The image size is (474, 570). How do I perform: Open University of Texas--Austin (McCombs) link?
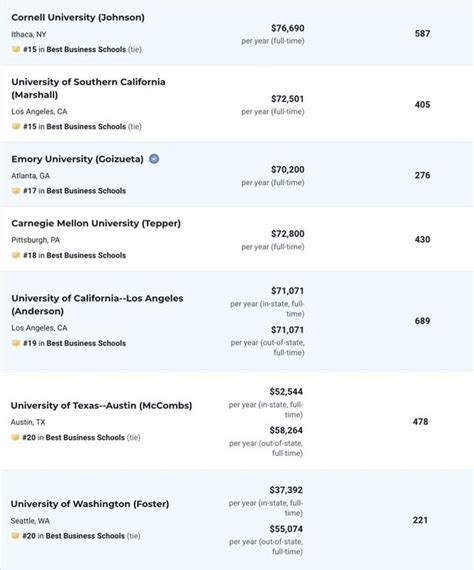(101, 405)
